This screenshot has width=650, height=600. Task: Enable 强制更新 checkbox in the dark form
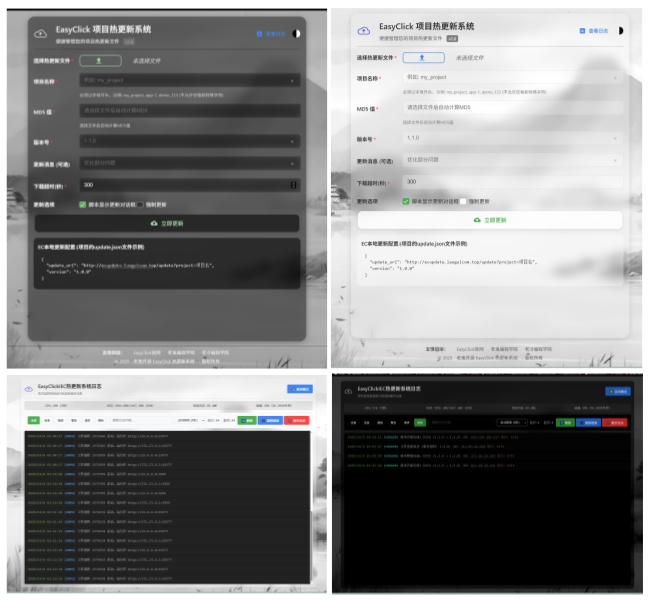[139, 203]
